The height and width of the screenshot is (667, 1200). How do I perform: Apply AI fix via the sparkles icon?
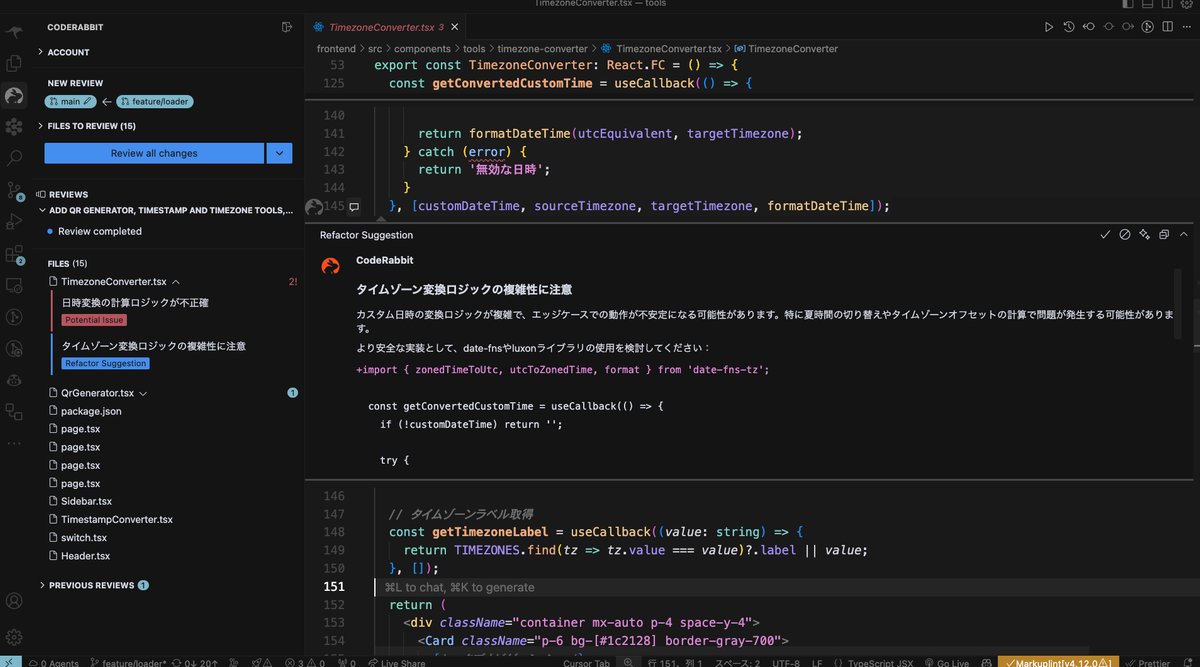pyautogui.click(x=1144, y=235)
